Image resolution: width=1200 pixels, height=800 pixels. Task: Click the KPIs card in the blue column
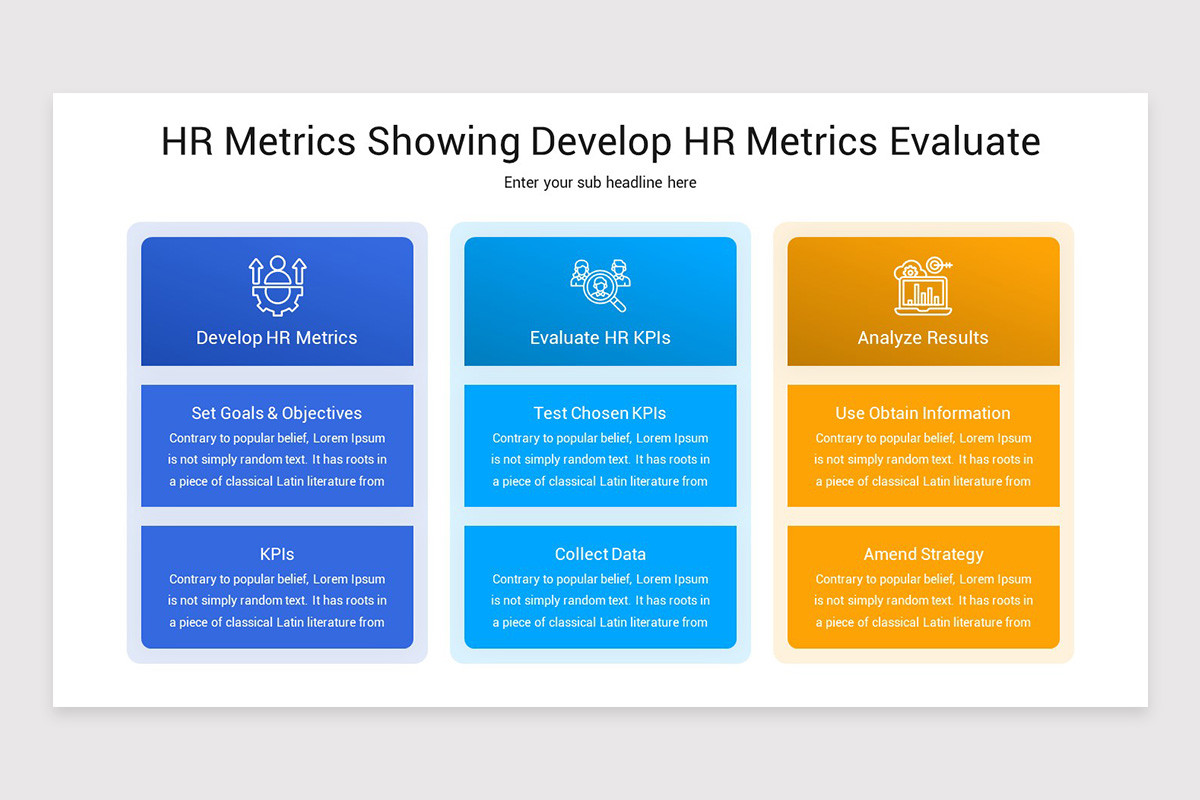click(x=277, y=588)
